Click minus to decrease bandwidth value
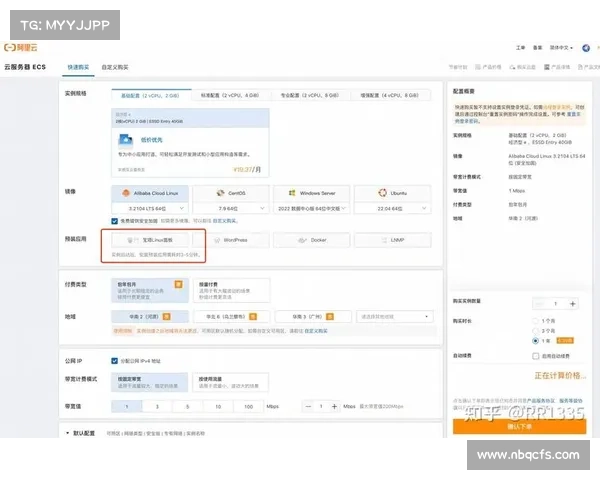600x480 pixels. click(x=308, y=407)
